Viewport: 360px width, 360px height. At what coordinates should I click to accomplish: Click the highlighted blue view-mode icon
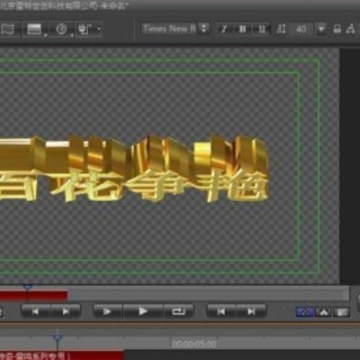(x=305, y=312)
